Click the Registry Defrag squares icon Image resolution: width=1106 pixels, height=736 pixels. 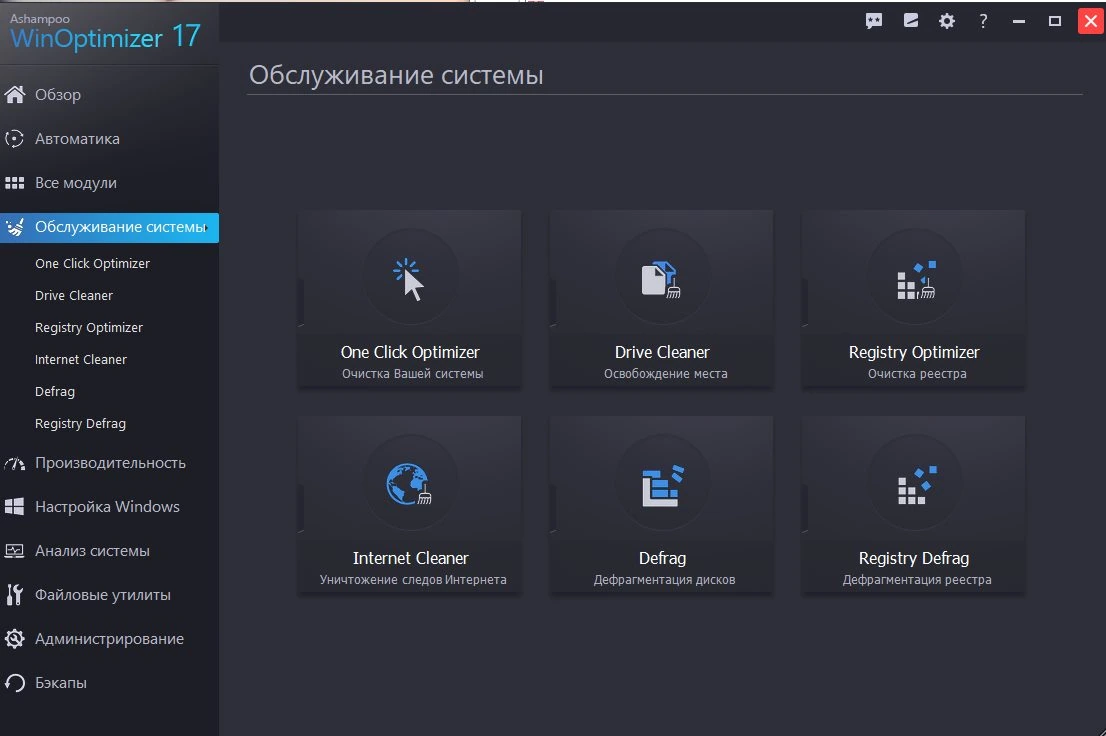[x=916, y=485]
